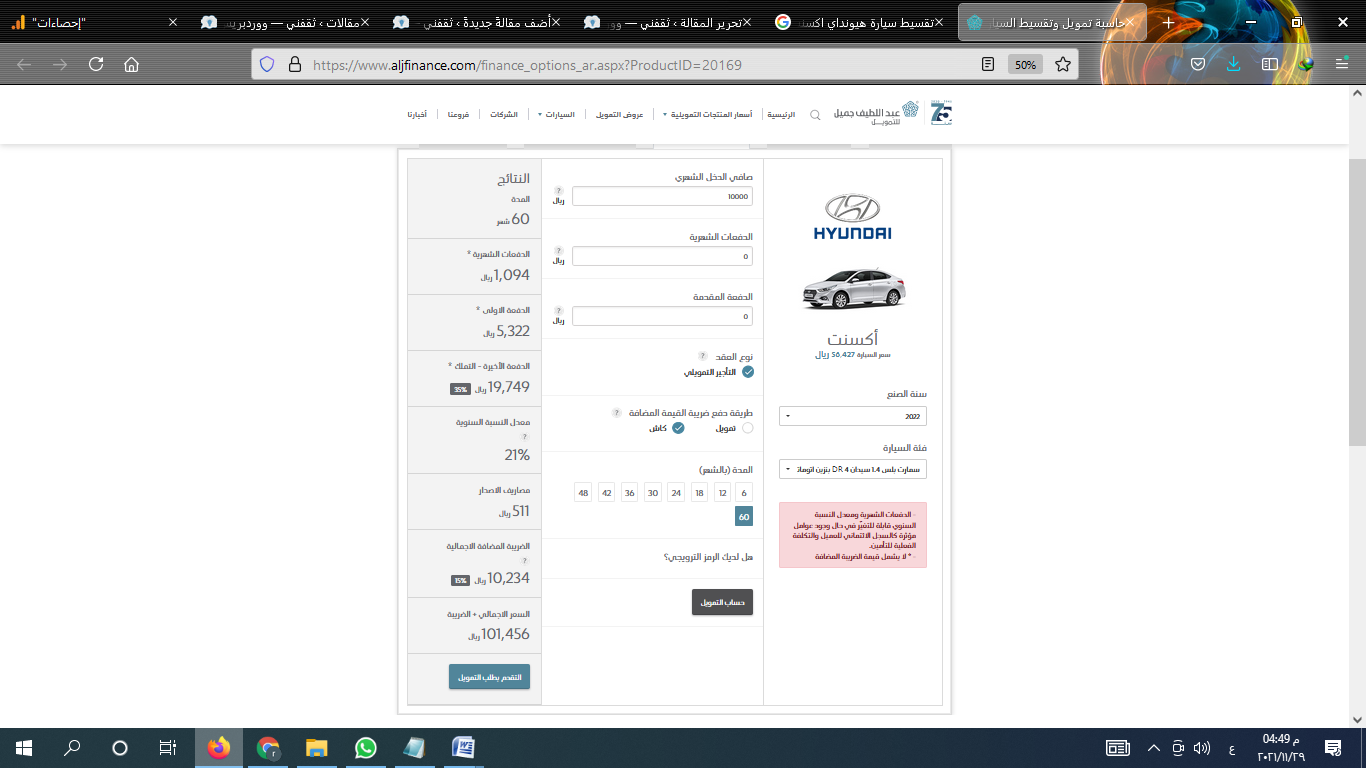
Task: Open عروض التمويل in site navigation
Action: 619,114
